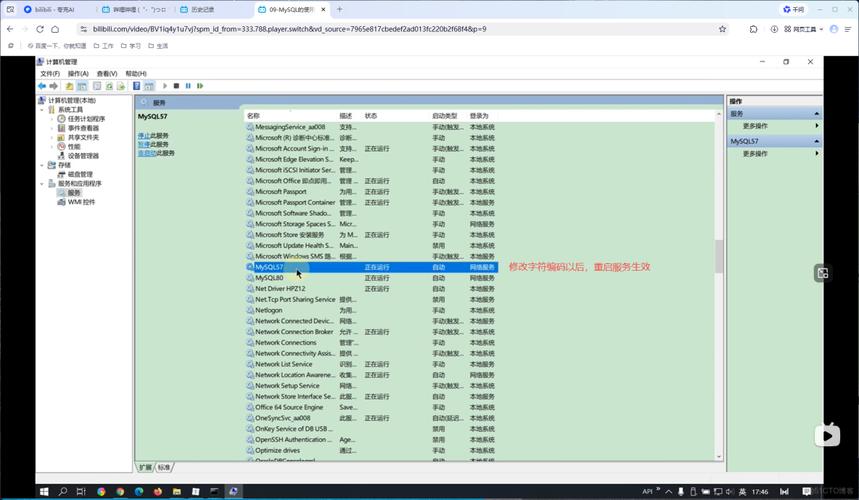The height and width of the screenshot is (500, 859).
Task: Collapse the 系统工具 tree node
Action: pyautogui.click(x=42, y=110)
